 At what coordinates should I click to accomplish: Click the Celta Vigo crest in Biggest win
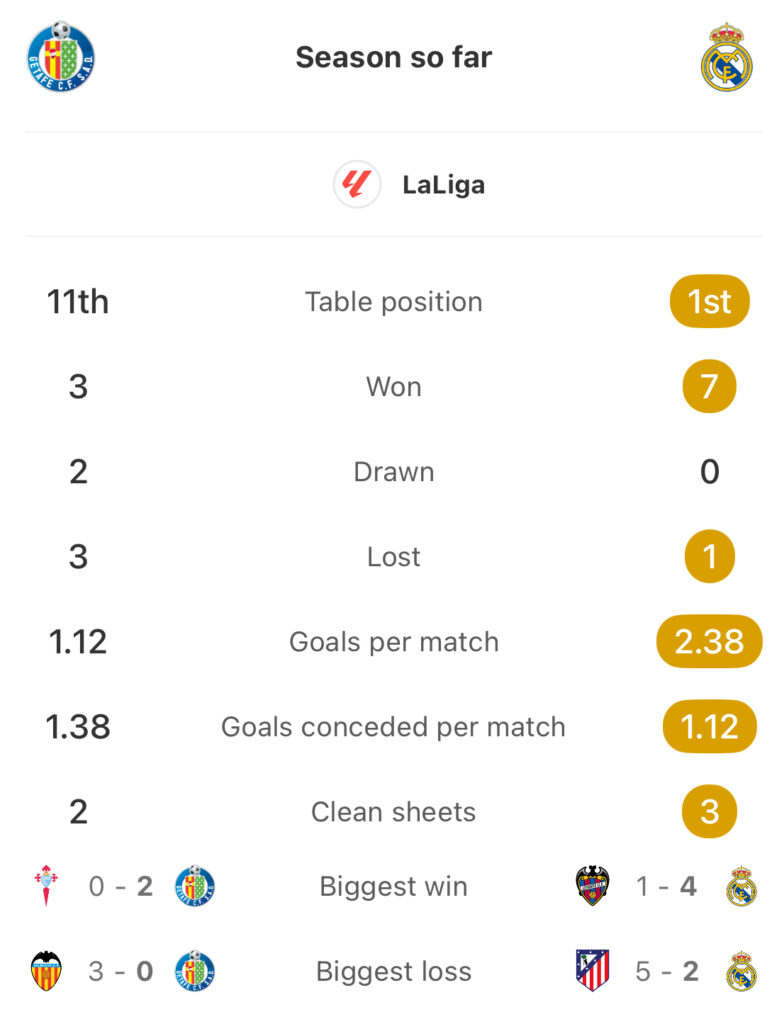46,887
